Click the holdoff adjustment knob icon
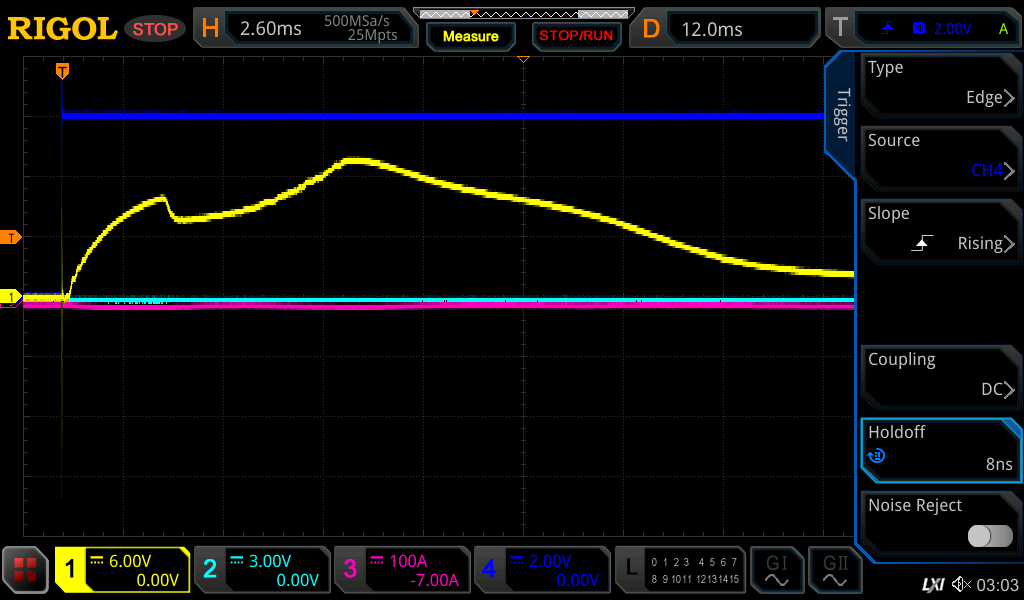Screen dimensions: 1024x600 click(876, 456)
